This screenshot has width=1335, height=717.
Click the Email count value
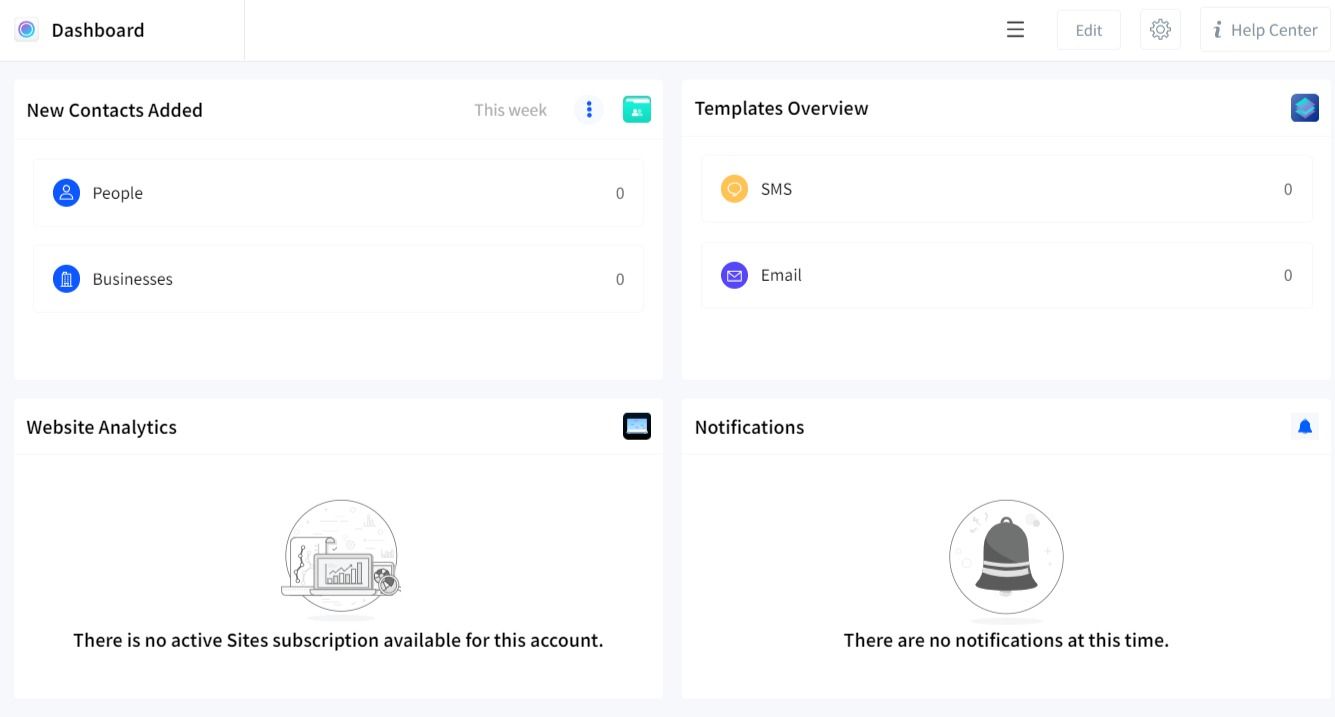pos(1288,275)
